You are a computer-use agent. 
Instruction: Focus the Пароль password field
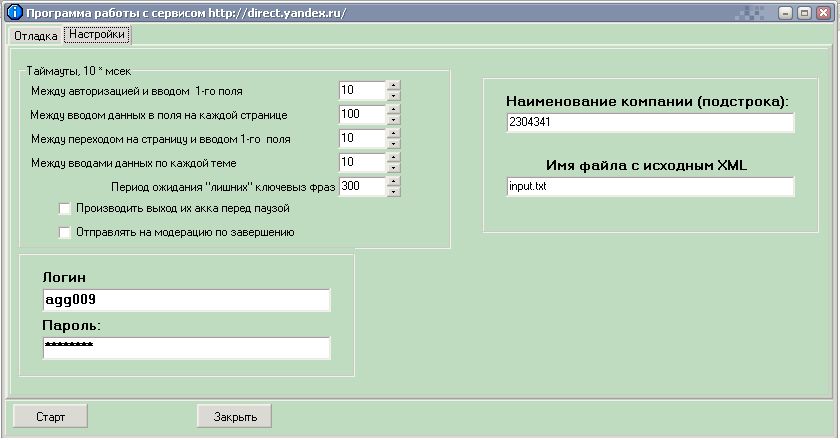[186, 348]
